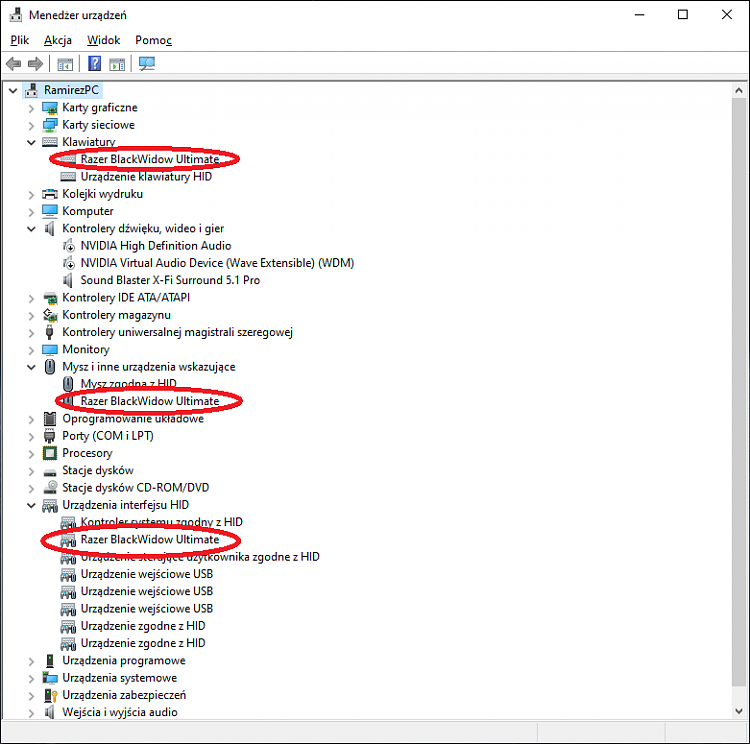Select Kontroler systemu zgodny z HID
Image resolution: width=750 pixels, height=744 pixels.
[162, 522]
